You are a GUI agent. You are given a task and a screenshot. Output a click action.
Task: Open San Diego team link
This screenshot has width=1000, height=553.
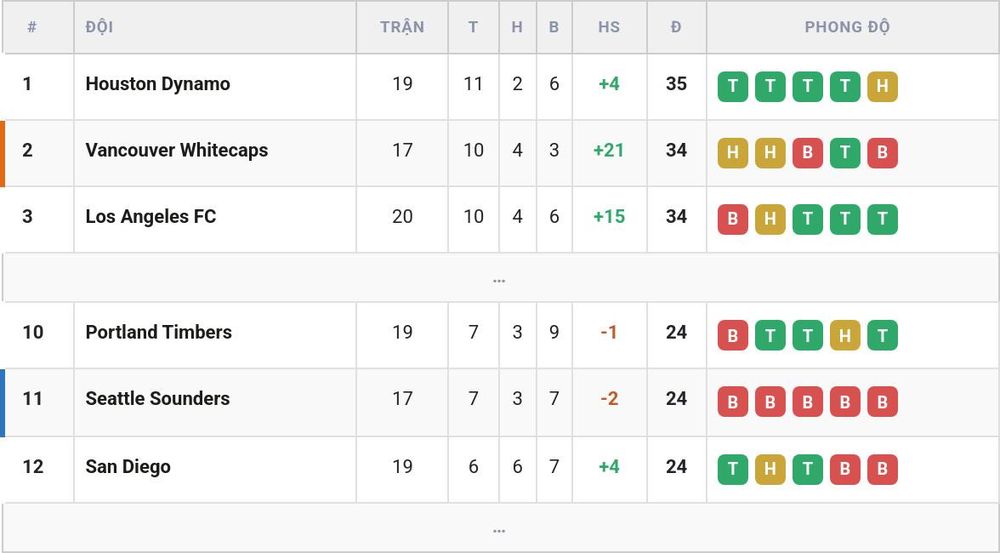coord(128,467)
